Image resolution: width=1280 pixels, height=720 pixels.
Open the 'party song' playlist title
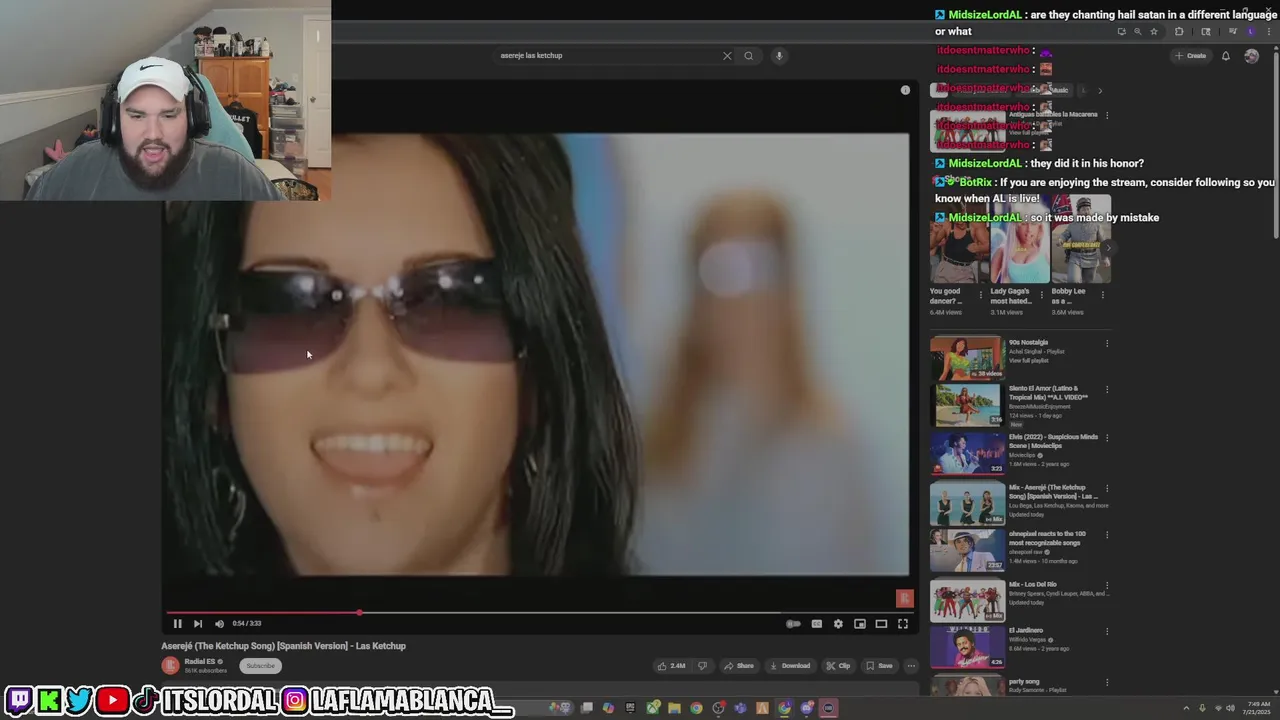point(1024,682)
